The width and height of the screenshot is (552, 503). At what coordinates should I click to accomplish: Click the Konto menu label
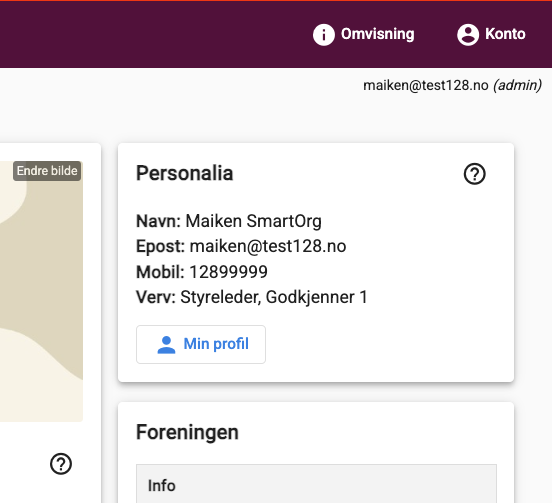(x=505, y=34)
